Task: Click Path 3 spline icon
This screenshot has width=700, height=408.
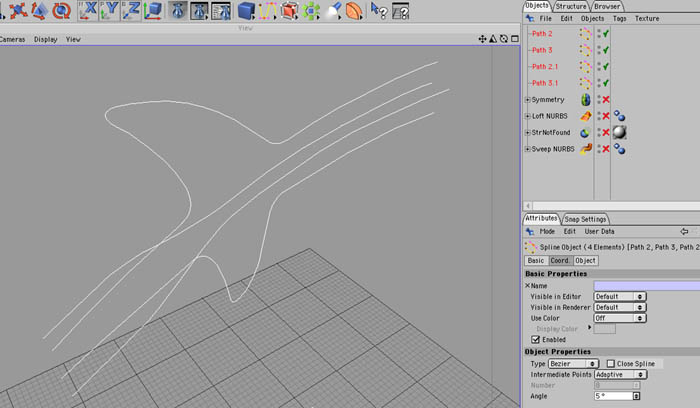Action: pos(585,50)
